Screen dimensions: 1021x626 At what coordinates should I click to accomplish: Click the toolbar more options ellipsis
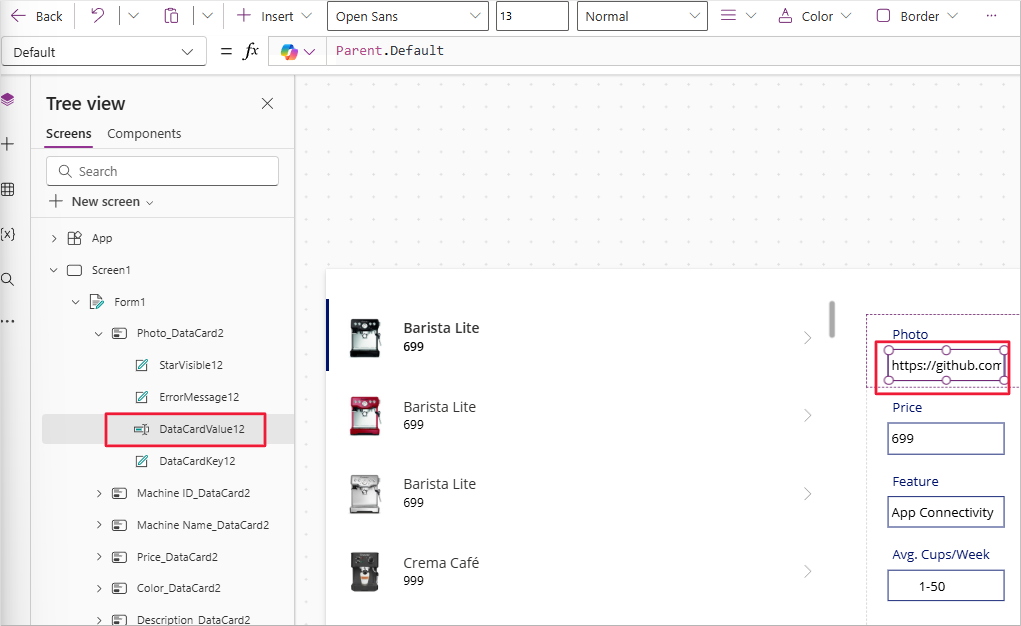[991, 16]
